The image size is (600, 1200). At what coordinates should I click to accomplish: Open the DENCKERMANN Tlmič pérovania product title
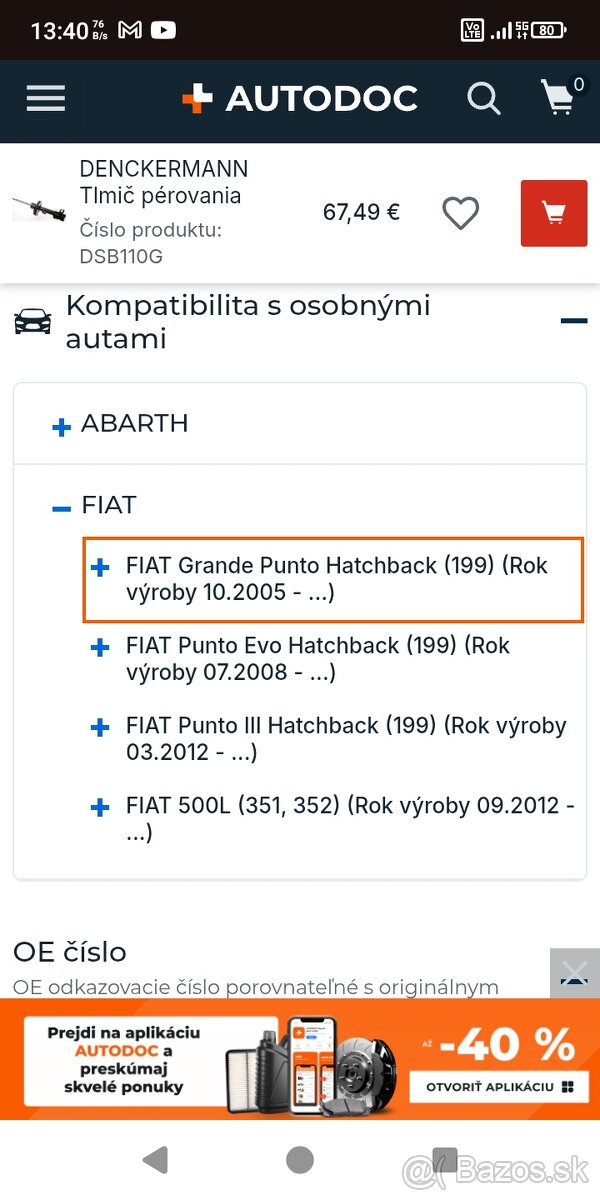(x=163, y=182)
